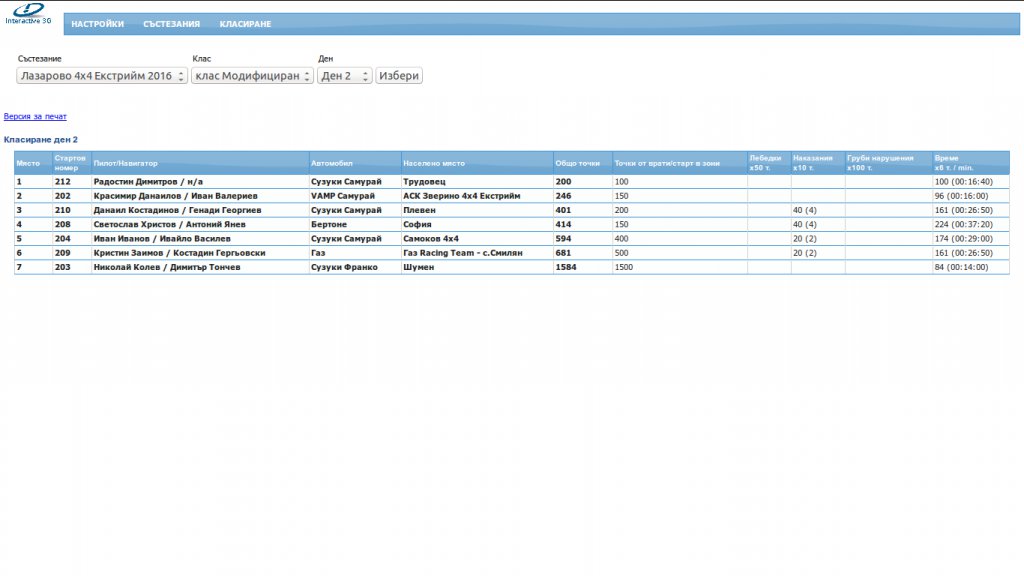
Task: Click the Място column header
Action: pos(33,163)
